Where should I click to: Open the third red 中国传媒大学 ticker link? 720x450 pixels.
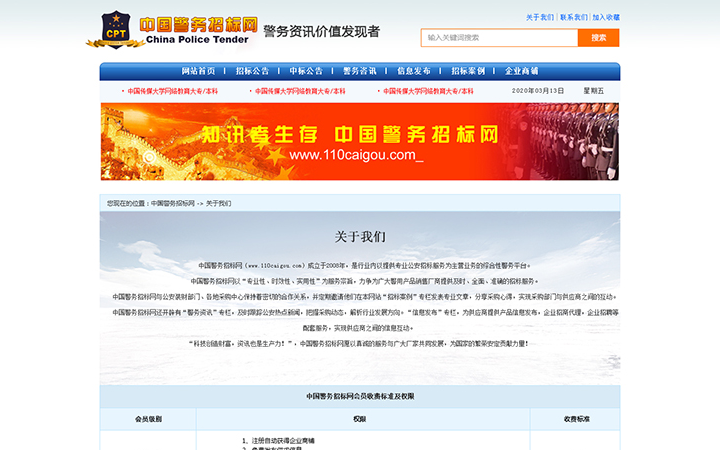pos(428,91)
